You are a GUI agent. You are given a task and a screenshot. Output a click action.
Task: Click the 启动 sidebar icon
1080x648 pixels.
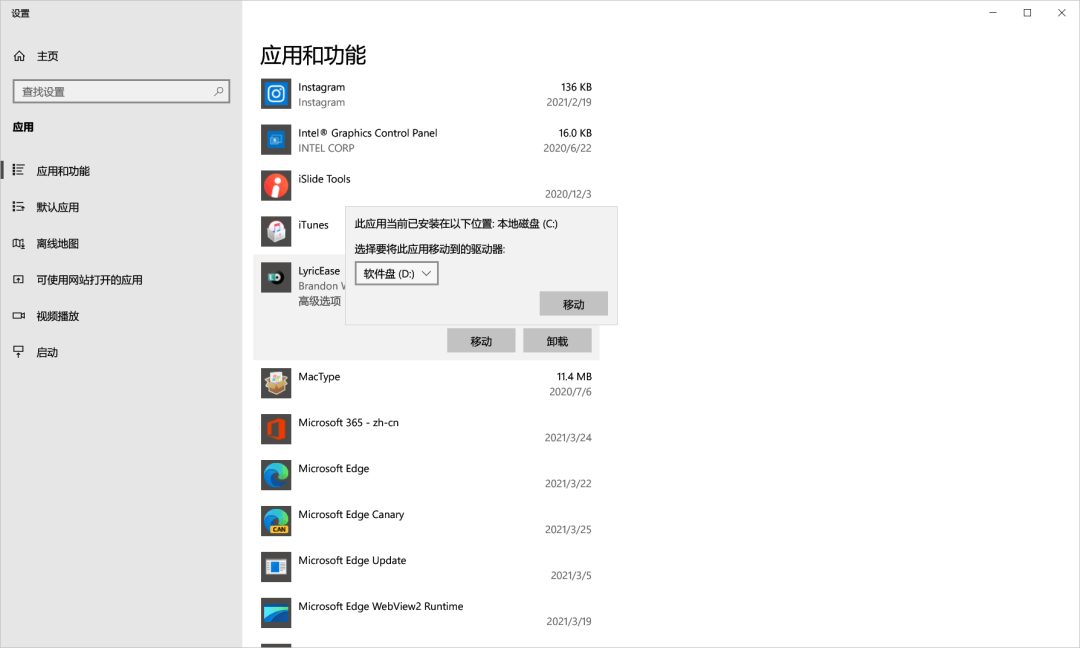[19, 352]
